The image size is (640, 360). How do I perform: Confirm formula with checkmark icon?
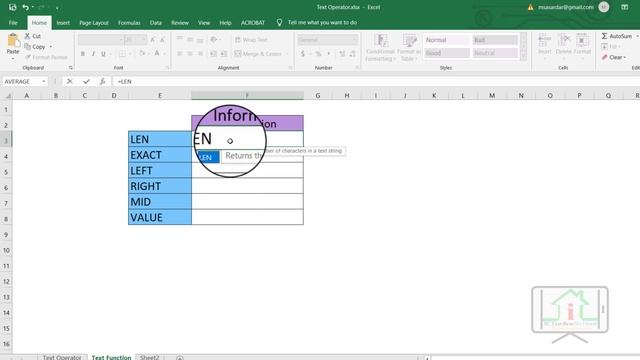(x=86, y=82)
